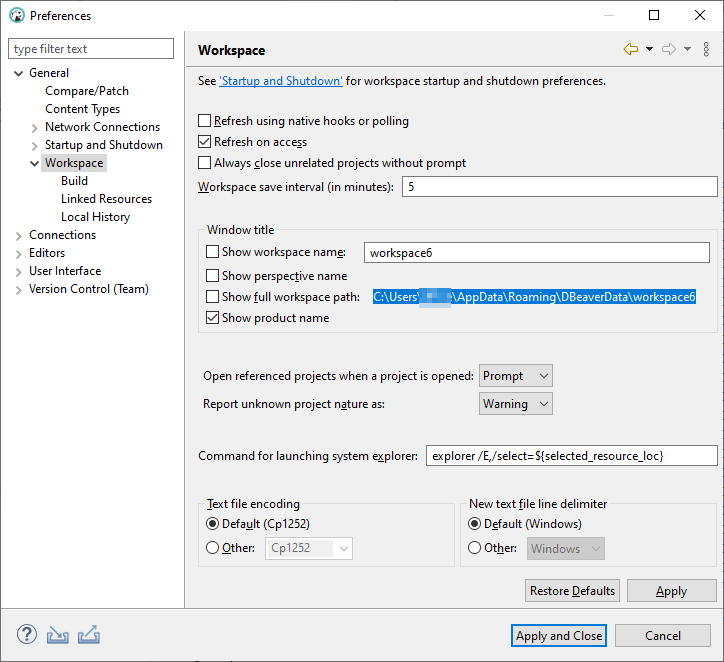The height and width of the screenshot is (662, 724).
Task: Select Network Connections in preferences tree
Action: click(x=103, y=127)
